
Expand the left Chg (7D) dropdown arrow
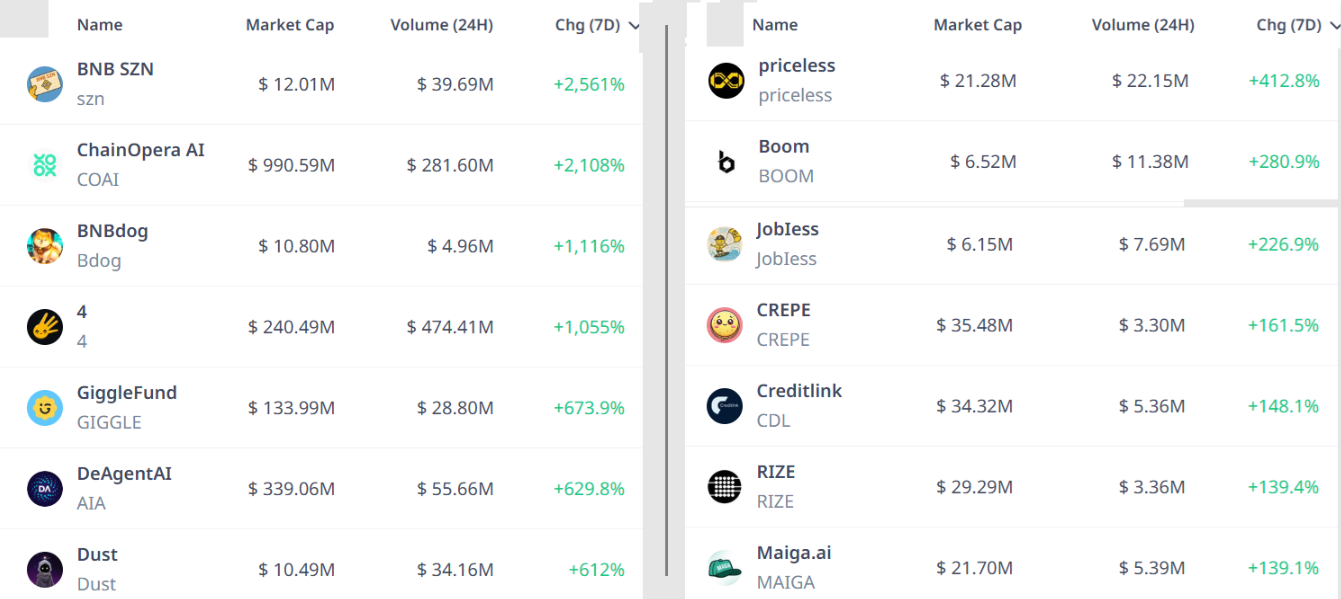[634, 26]
